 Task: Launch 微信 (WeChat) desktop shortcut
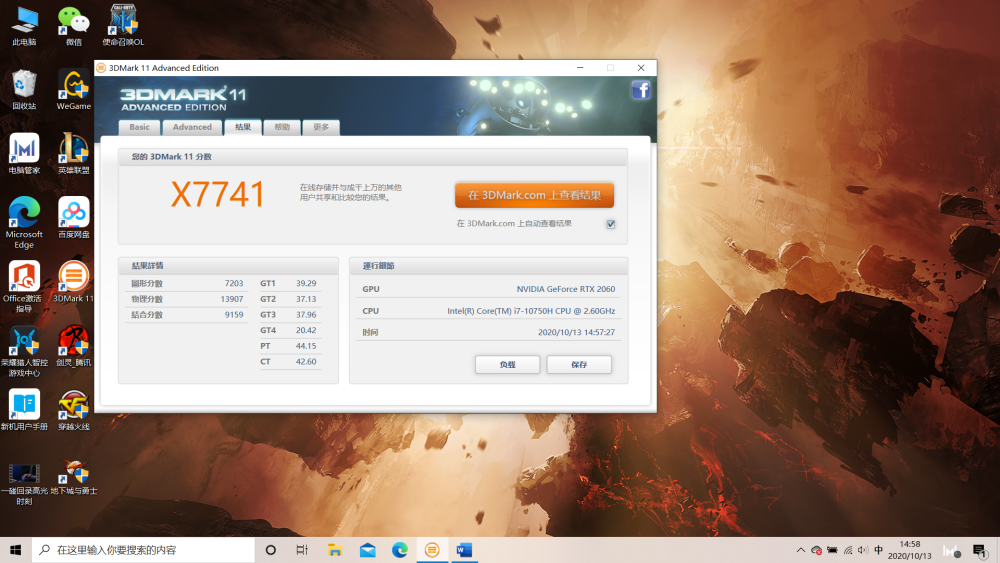pyautogui.click(x=74, y=26)
